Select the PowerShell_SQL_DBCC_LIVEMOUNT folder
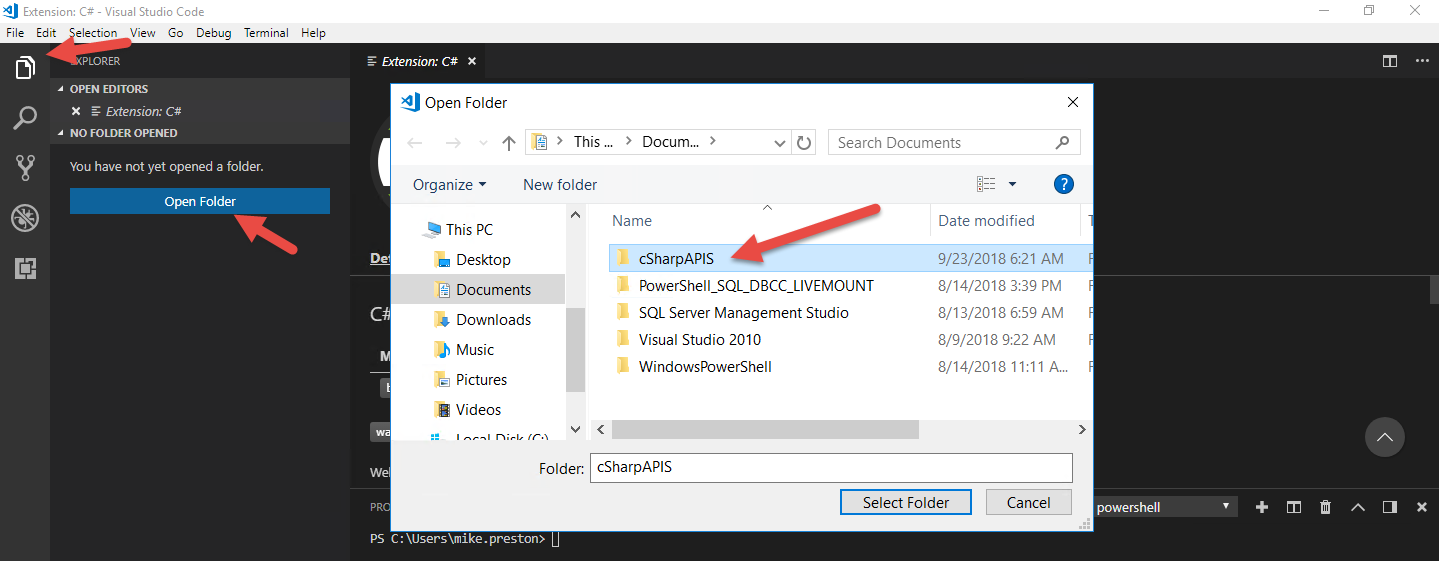 (x=756, y=285)
